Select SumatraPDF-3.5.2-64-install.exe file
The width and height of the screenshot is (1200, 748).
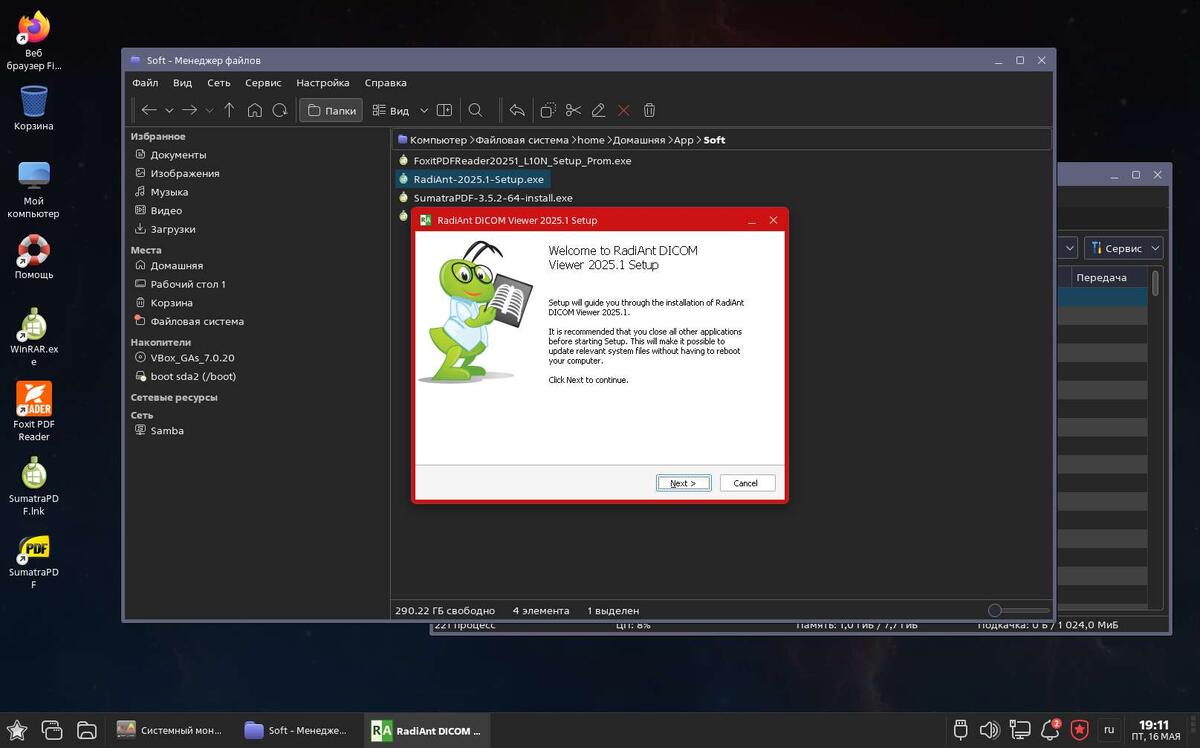click(492, 198)
